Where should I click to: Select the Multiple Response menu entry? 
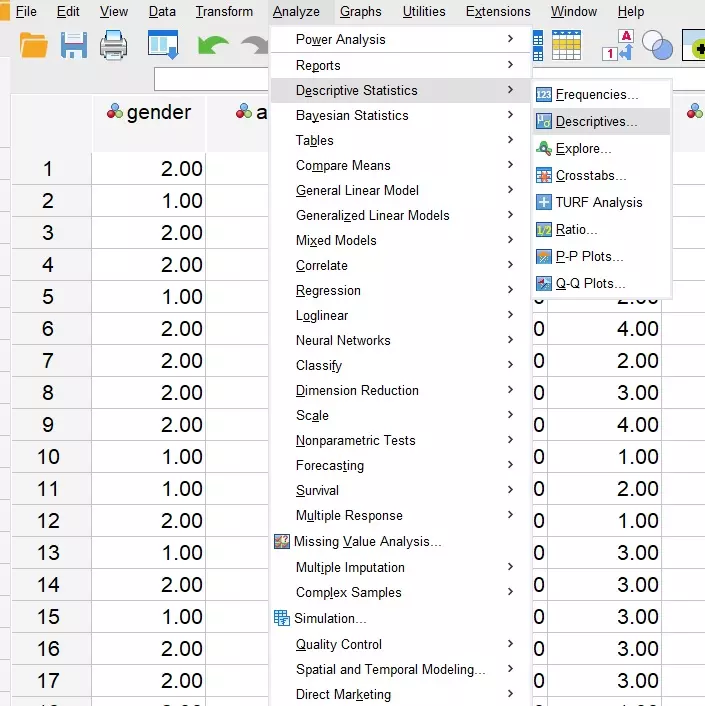coord(401,515)
